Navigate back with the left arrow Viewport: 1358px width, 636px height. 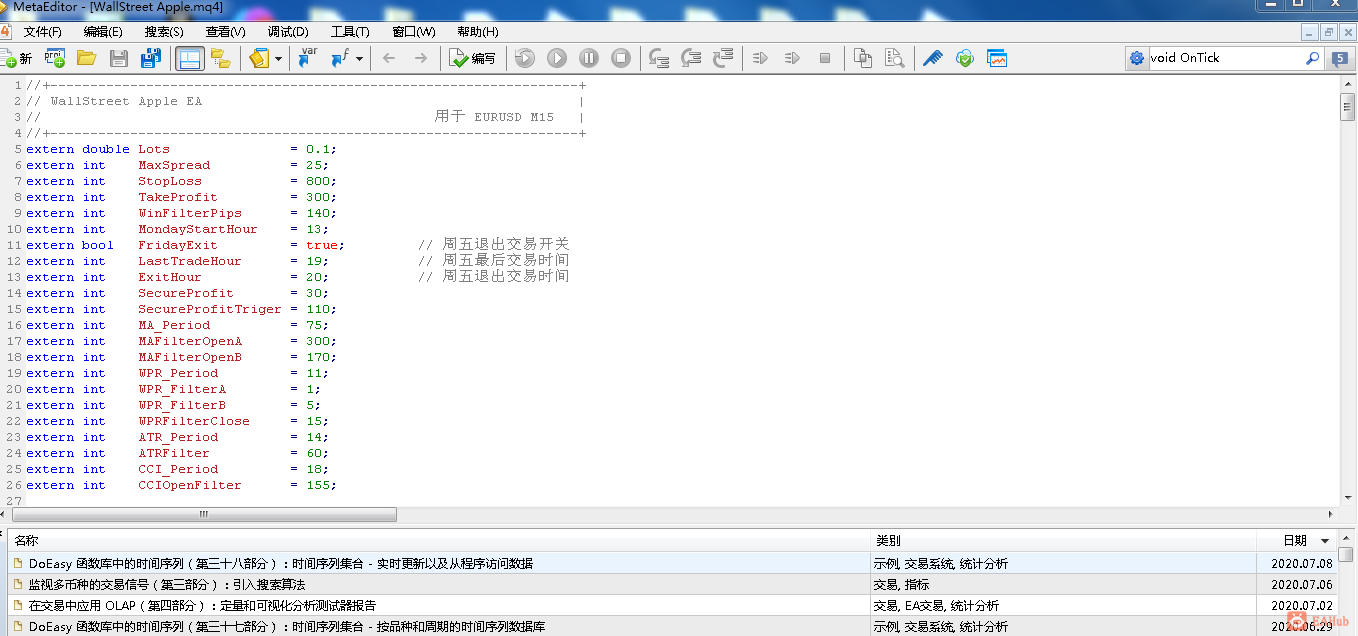[389, 58]
